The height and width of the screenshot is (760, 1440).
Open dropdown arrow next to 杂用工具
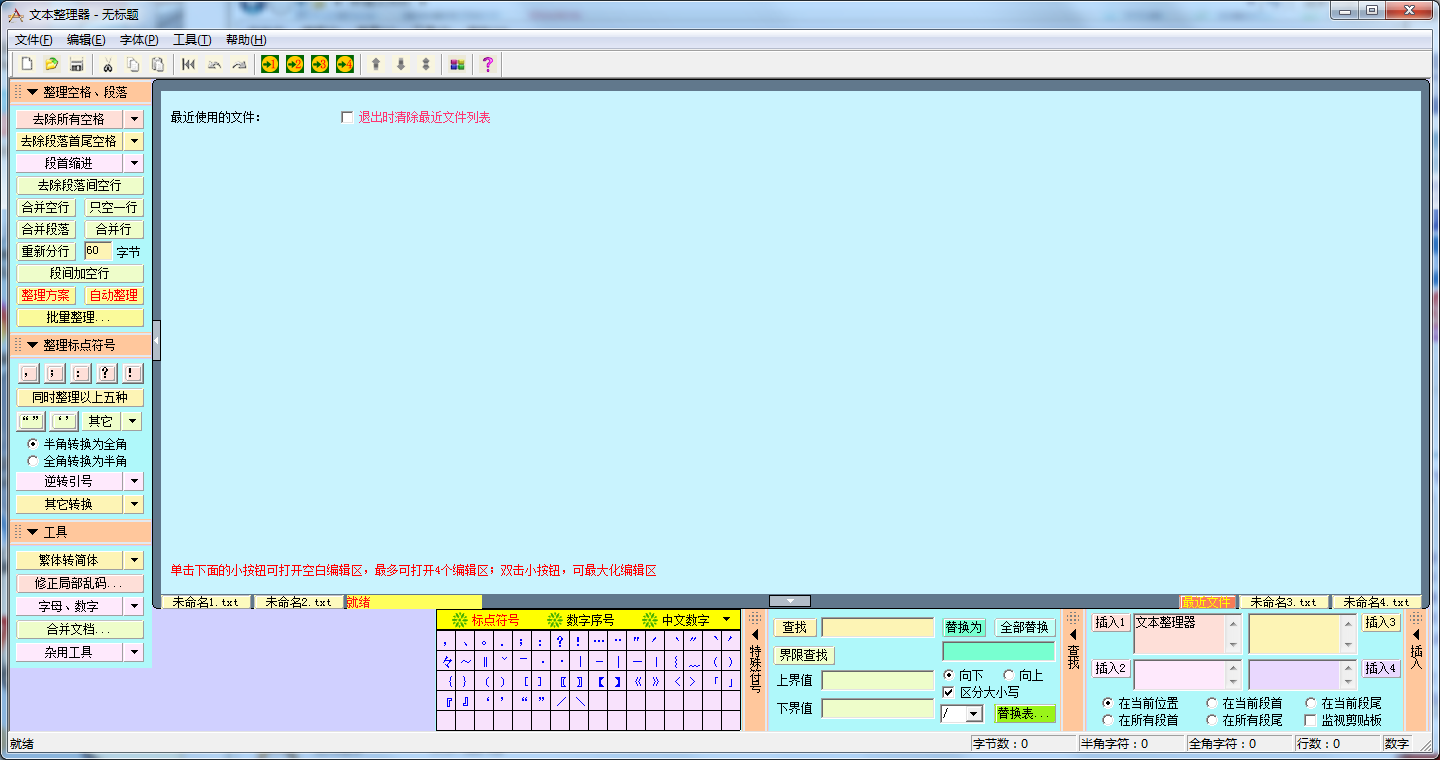tap(134, 652)
